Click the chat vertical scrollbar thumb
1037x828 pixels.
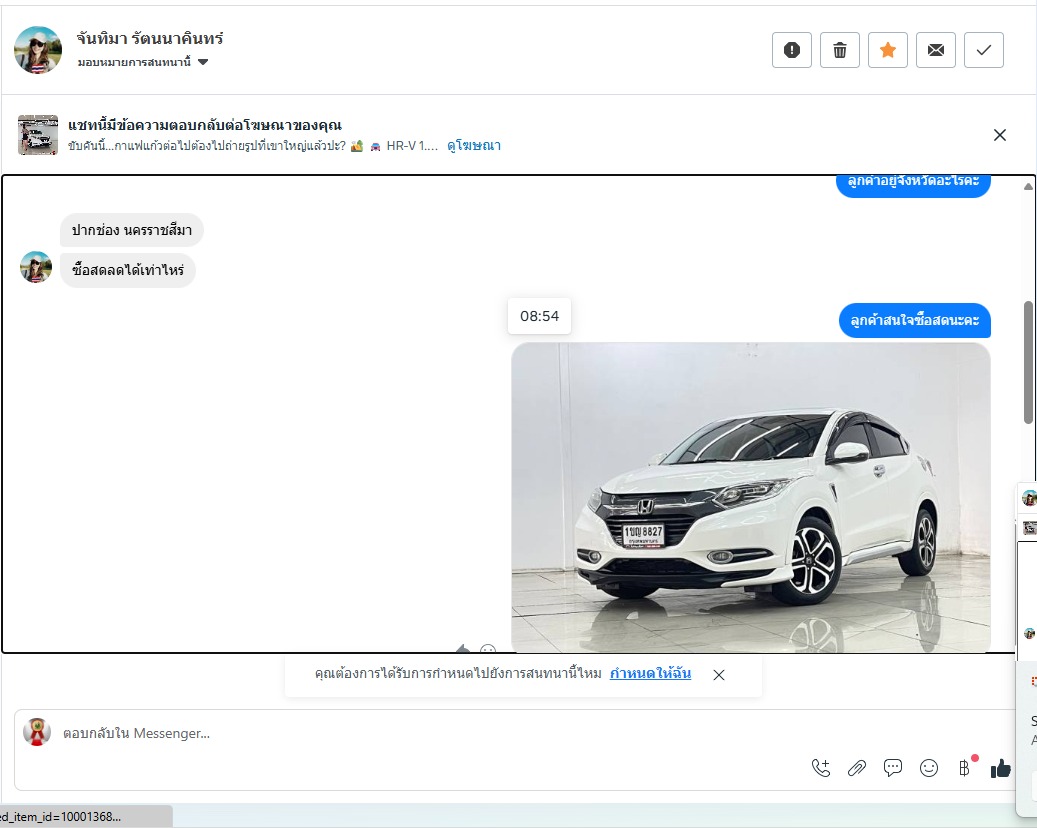(x=1028, y=362)
